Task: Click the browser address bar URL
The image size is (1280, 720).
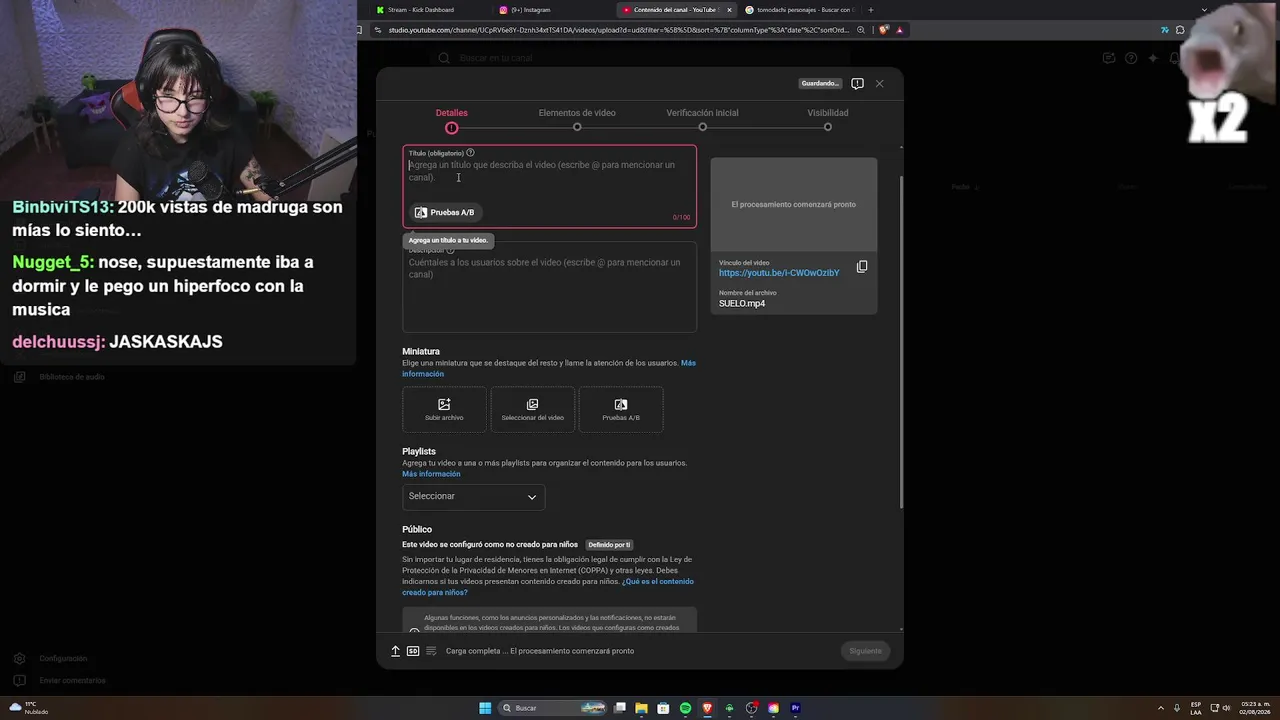Action: (x=618, y=30)
